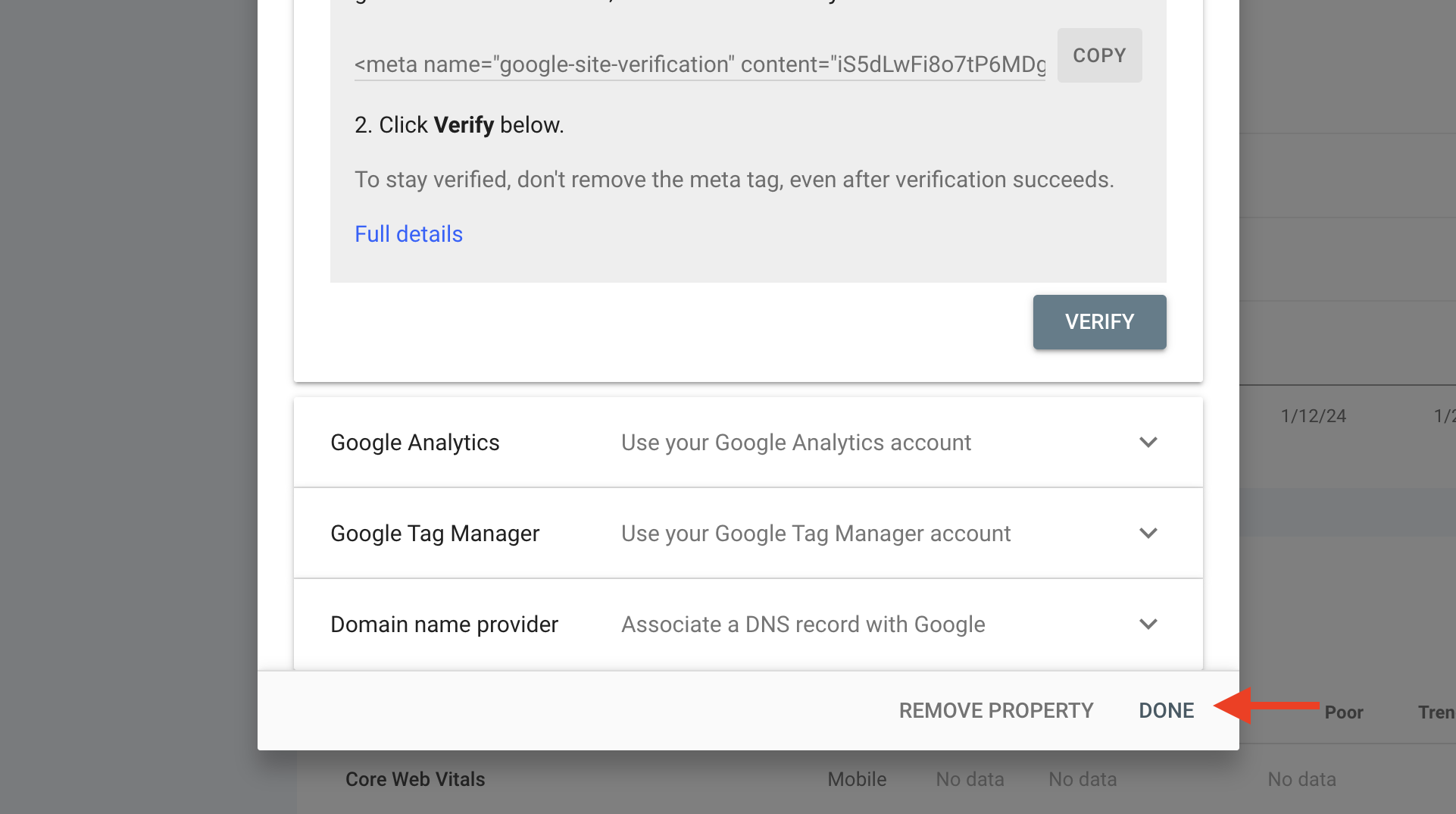Open the Domain name provider dropdown chevron

(1148, 624)
